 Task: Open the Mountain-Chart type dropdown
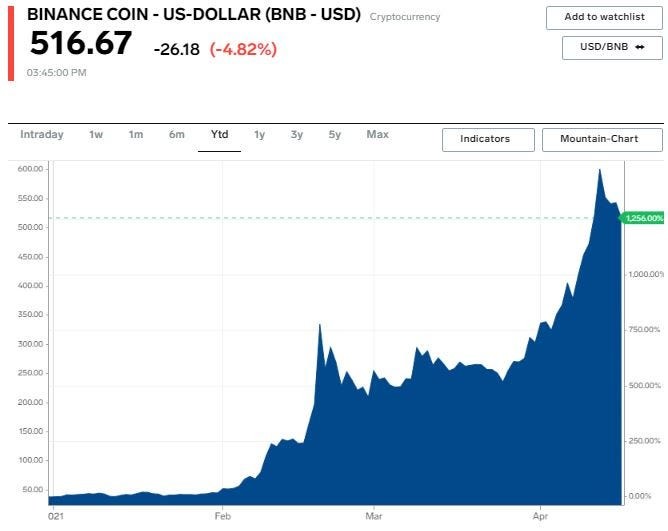tap(598, 139)
